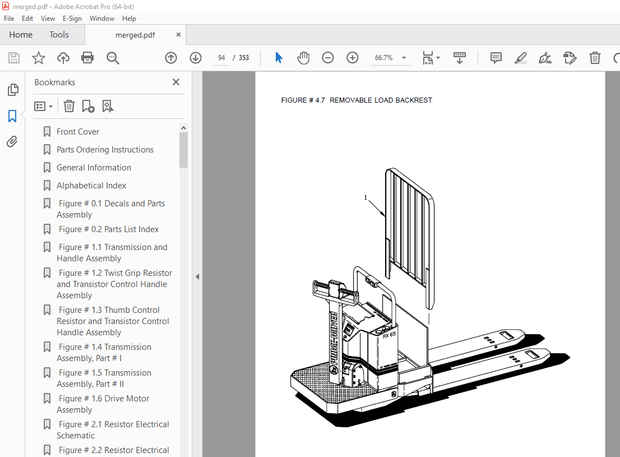Open the Attachments paperclip panel

12,142
